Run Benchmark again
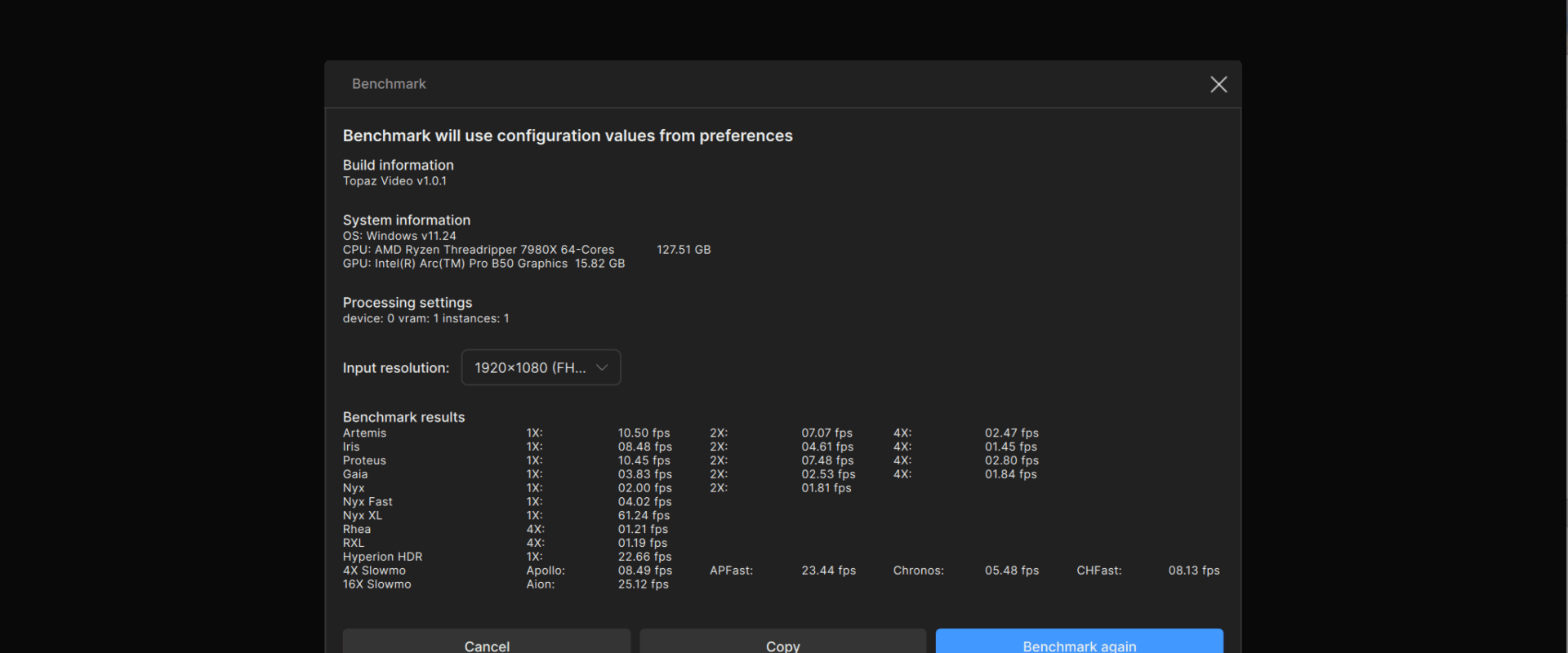 click(1079, 643)
